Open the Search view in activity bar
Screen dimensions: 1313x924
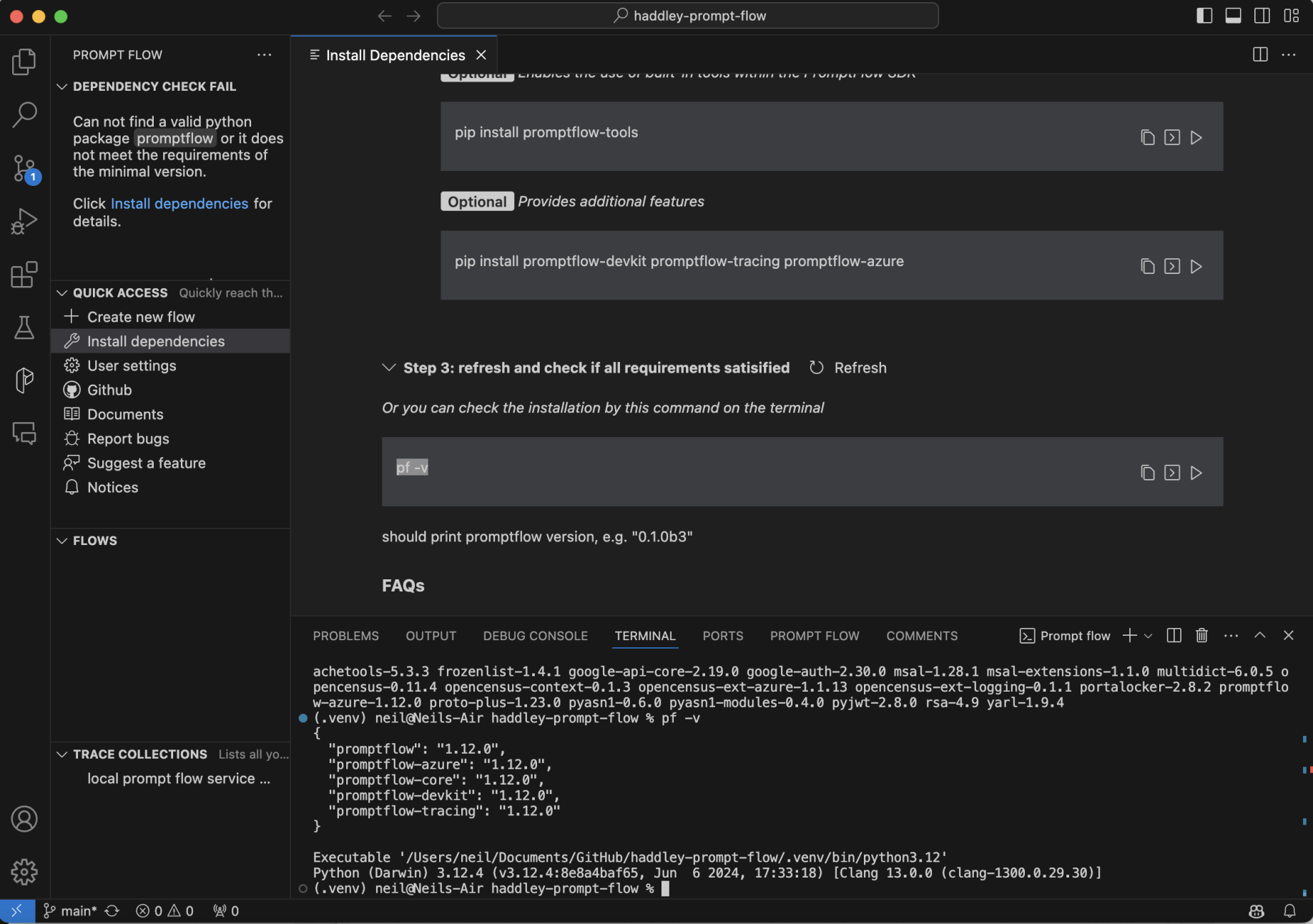point(24,114)
